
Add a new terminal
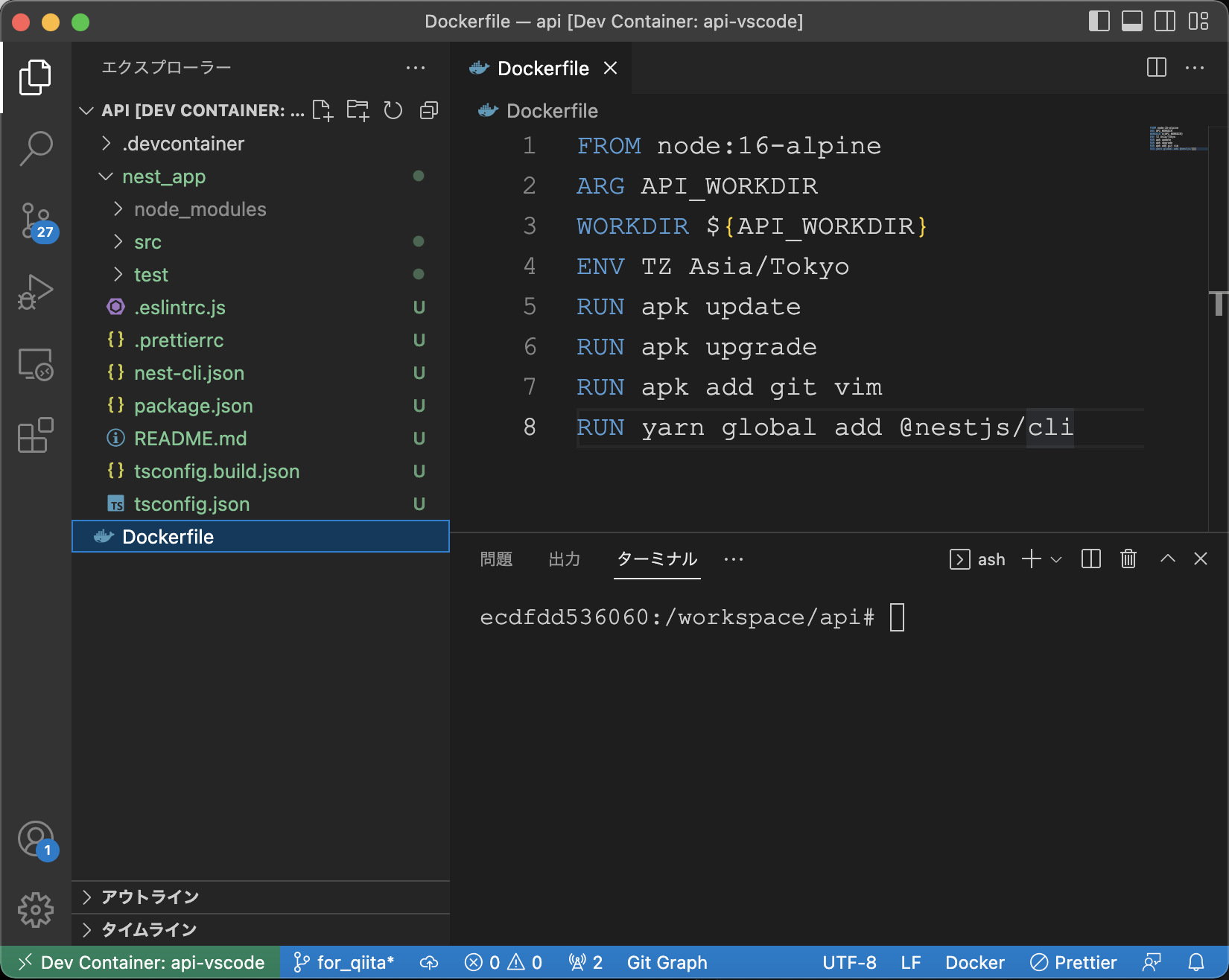pyautogui.click(x=1032, y=559)
